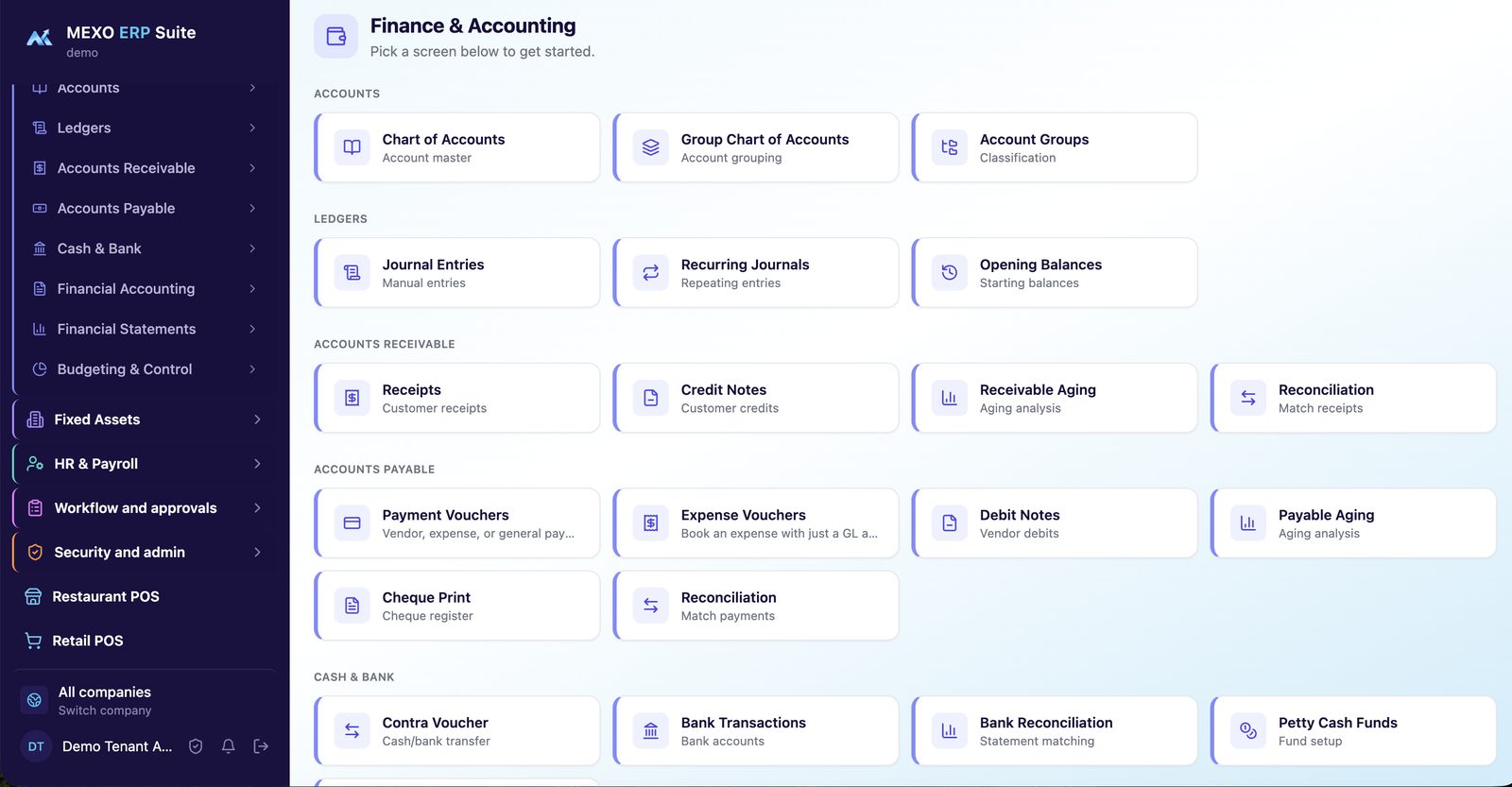This screenshot has height=787, width=1512.
Task: Click the Contra Voucher transfer arrows icon
Action: [352, 731]
